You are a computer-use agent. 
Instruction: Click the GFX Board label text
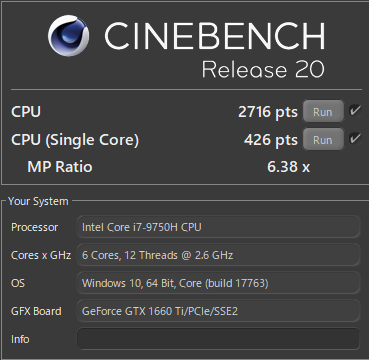[x=36, y=311]
